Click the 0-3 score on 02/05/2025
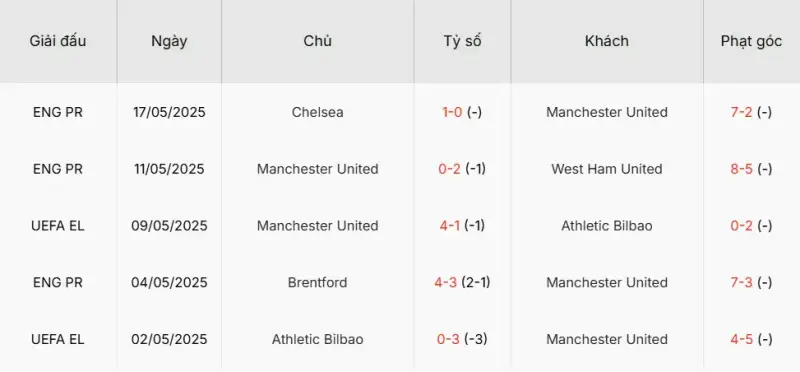Viewport: 800px width, 372px height. [x=448, y=339]
